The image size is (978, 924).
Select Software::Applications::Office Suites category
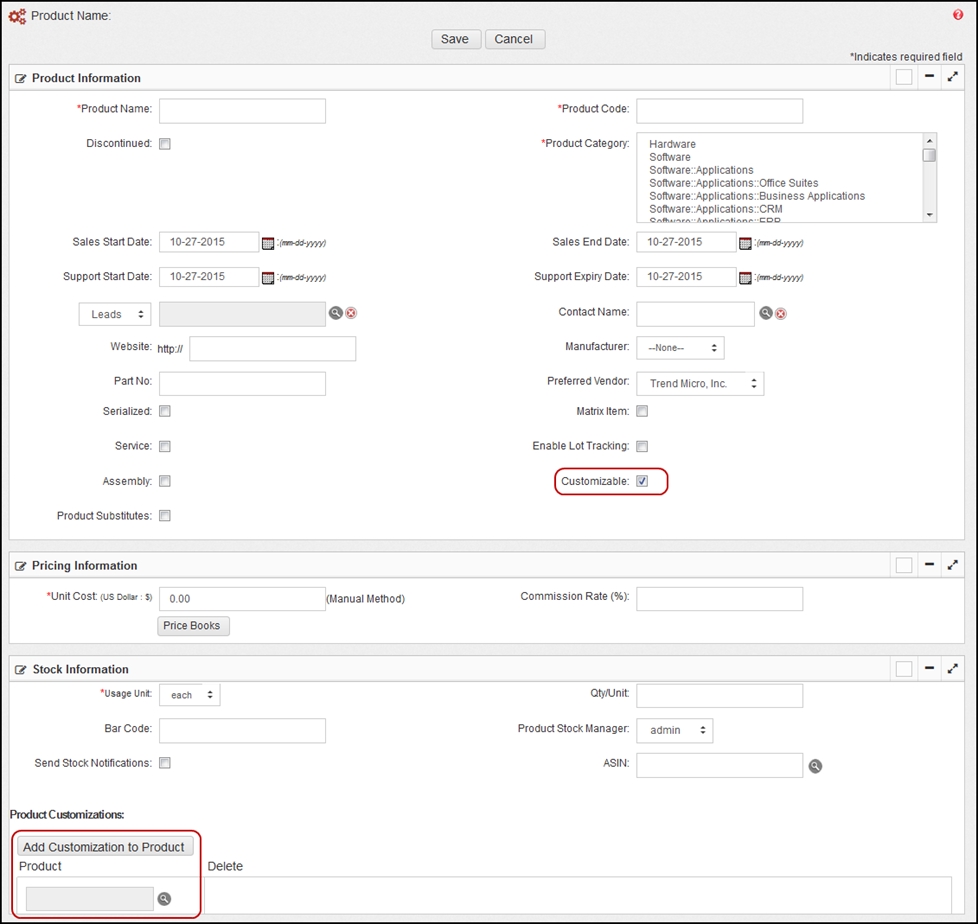pos(734,183)
